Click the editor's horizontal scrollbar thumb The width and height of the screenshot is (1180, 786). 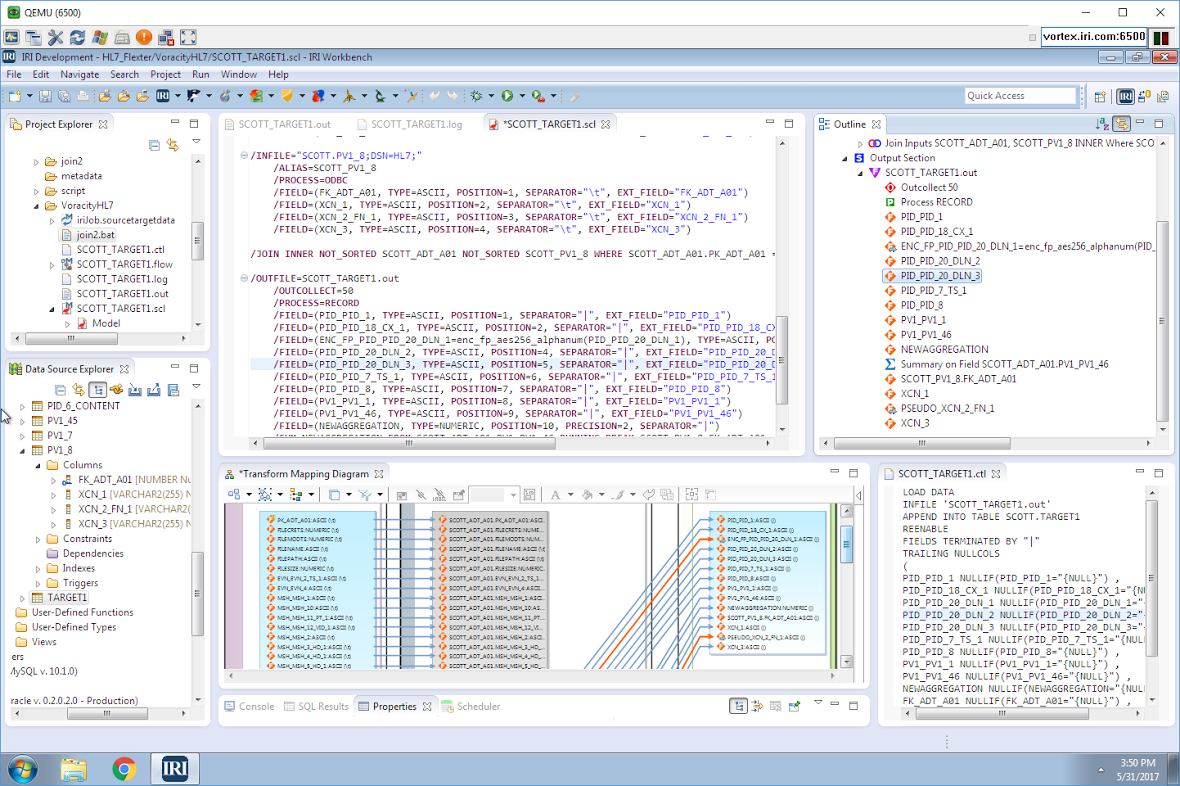point(409,443)
